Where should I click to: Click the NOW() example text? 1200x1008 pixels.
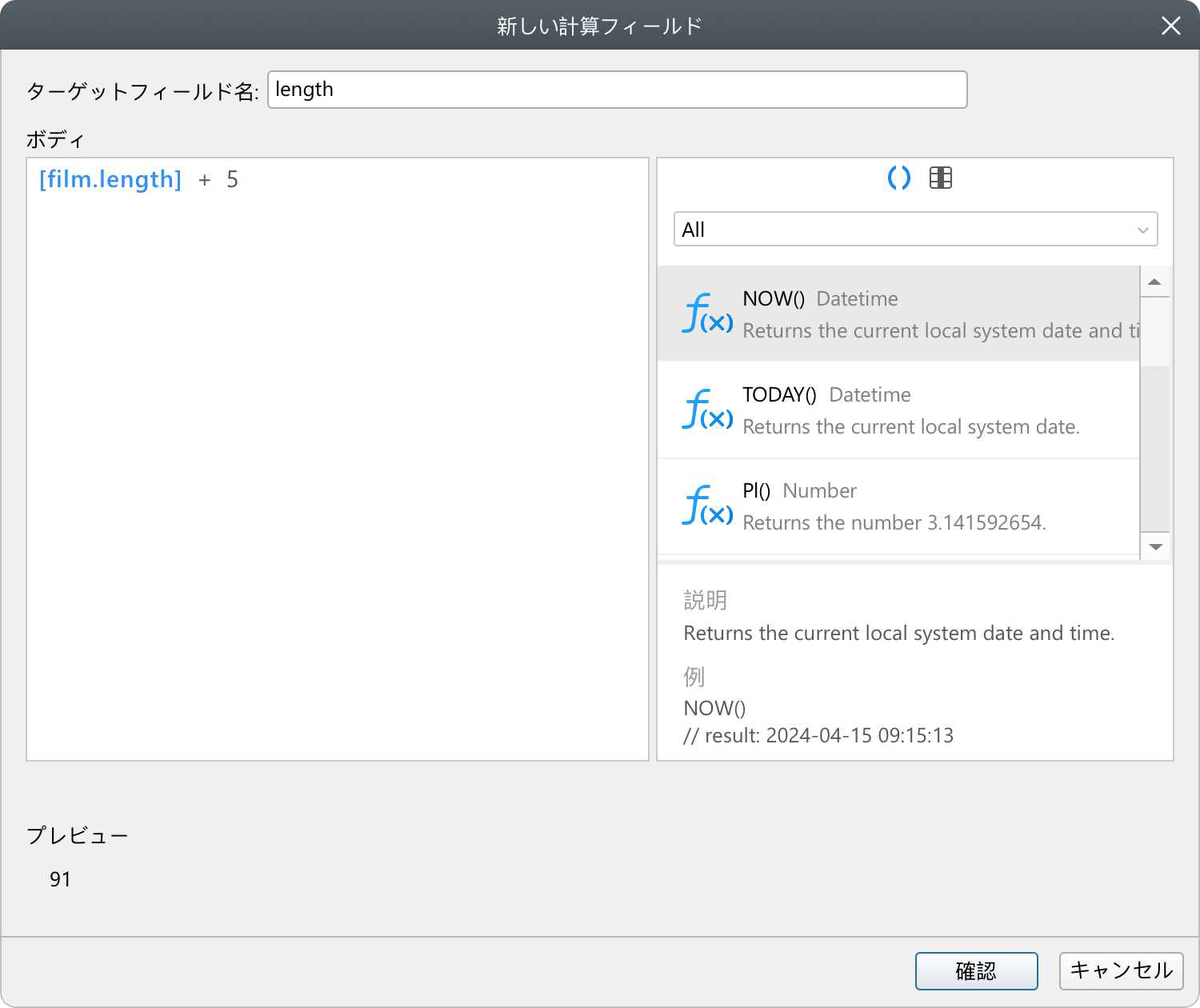[x=714, y=708]
